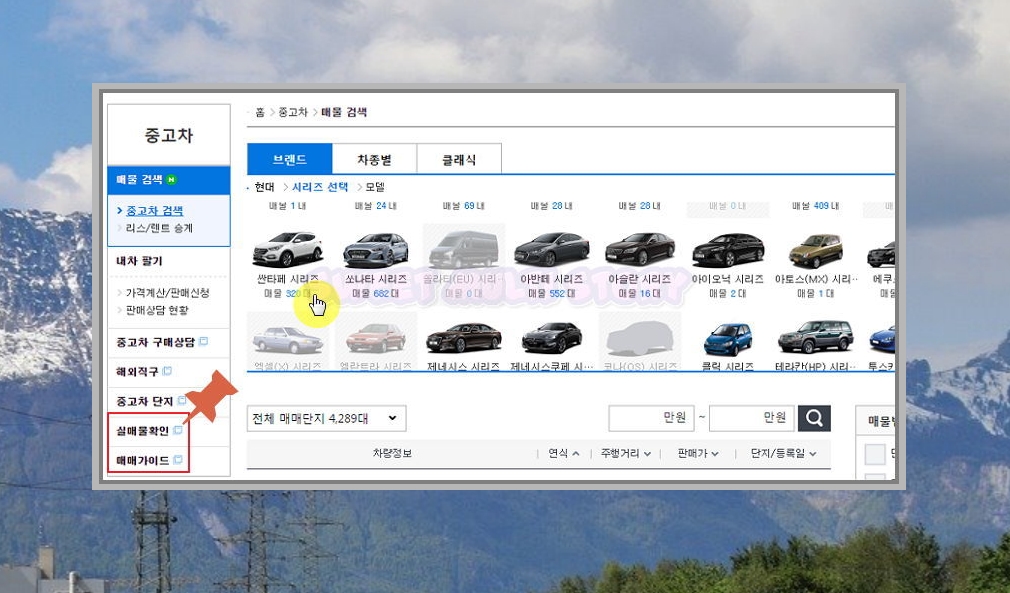Choose the 제네시스 시리즈 car image
The height and width of the screenshot is (593, 1010).
[x=464, y=338]
